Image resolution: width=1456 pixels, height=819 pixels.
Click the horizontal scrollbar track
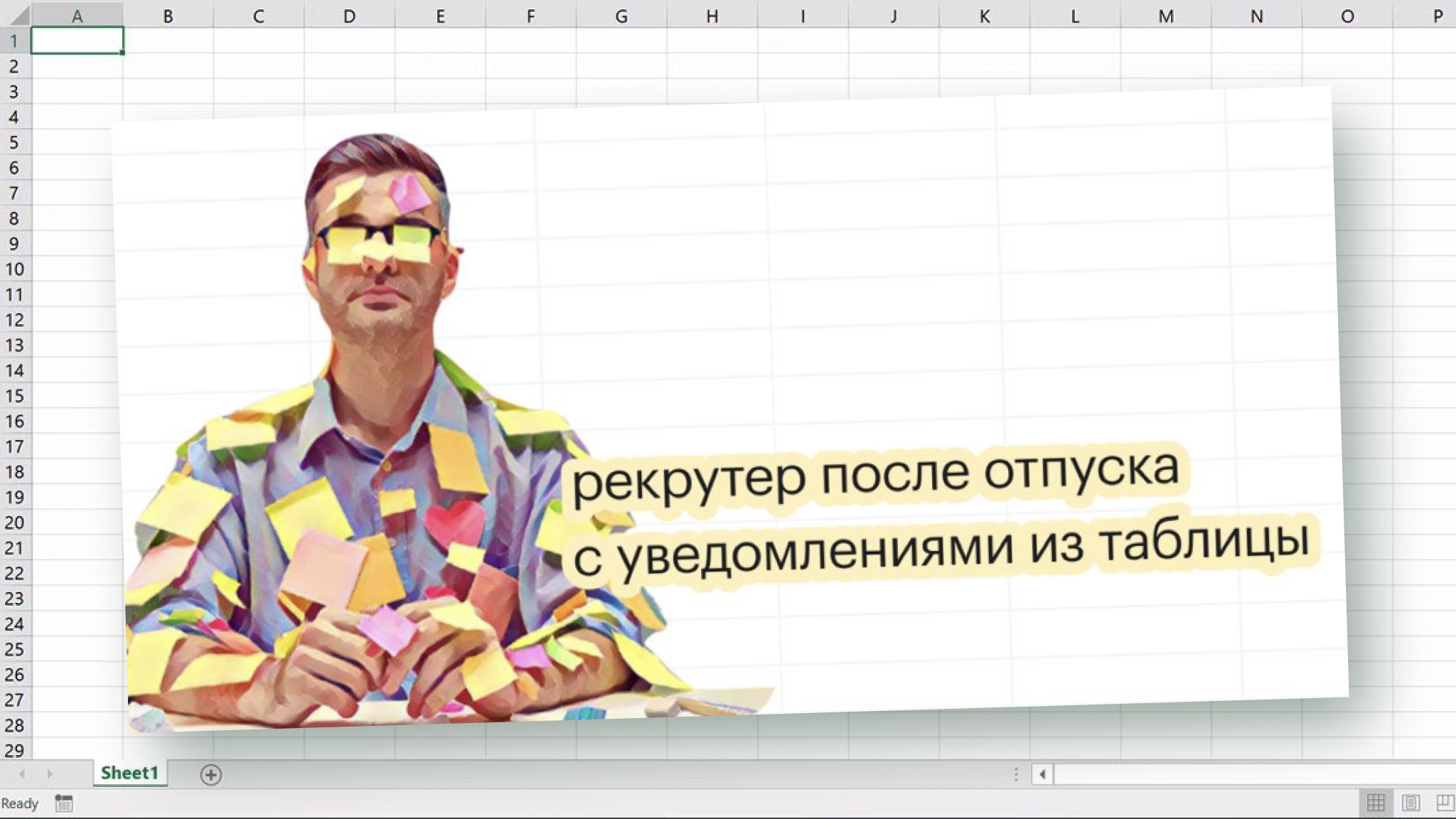pyautogui.click(x=1251, y=774)
